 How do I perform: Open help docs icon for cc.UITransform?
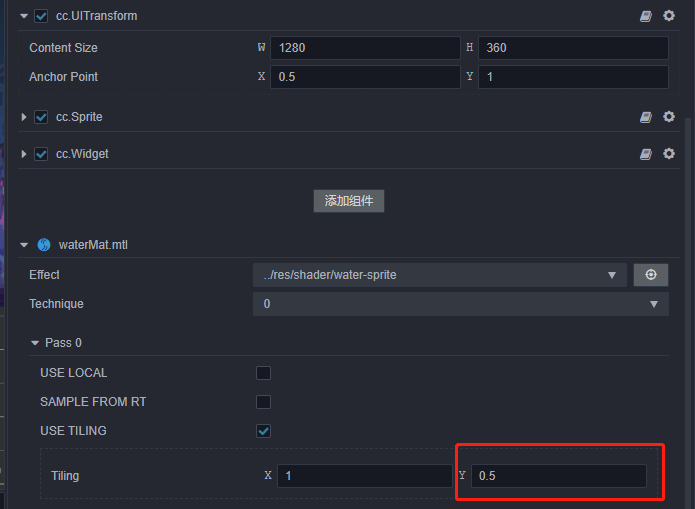(646, 16)
